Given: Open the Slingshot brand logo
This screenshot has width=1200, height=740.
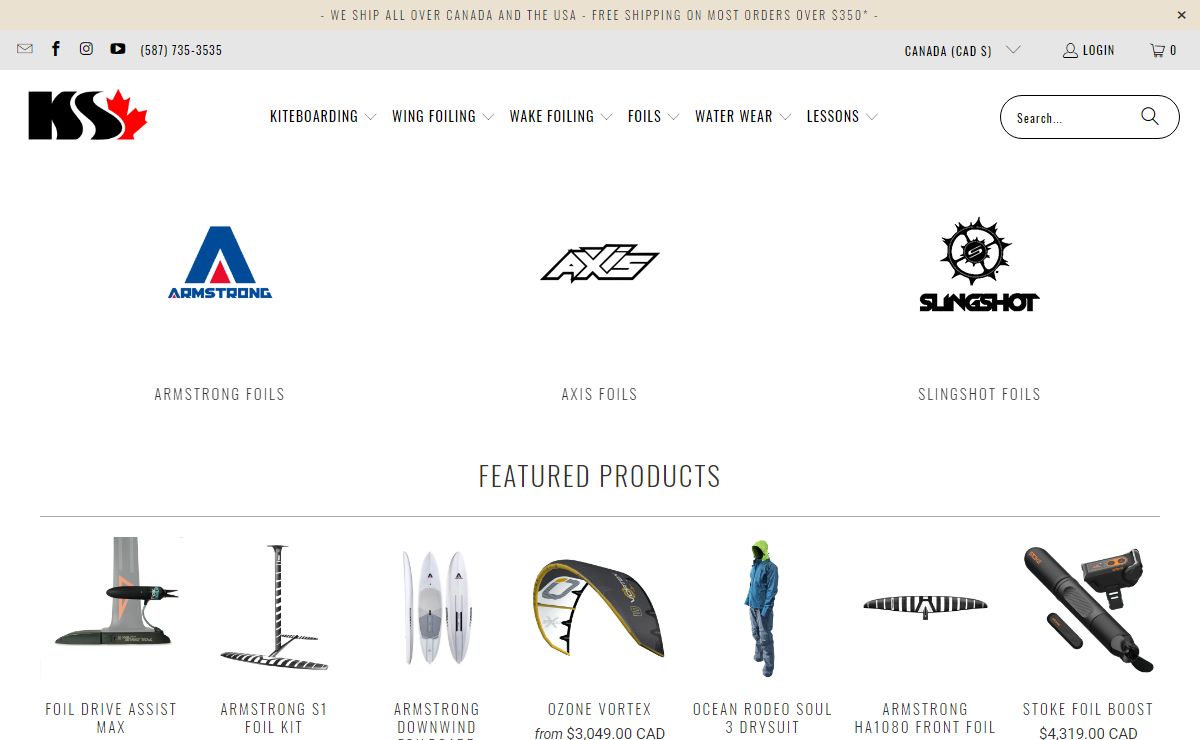Looking at the screenshot, I should 979,264.
